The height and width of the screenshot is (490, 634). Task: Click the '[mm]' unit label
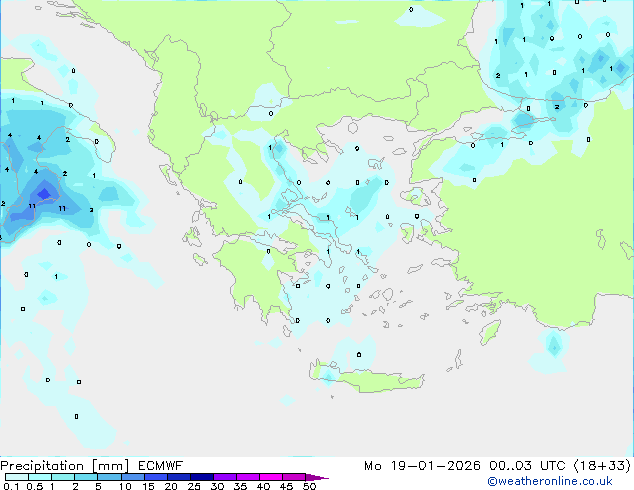[110, 466]
